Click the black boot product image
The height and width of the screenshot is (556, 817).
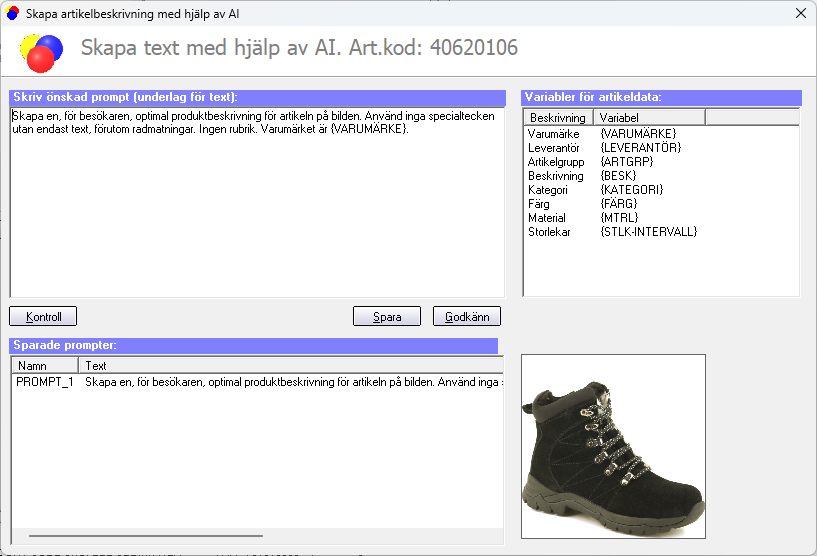613,447
